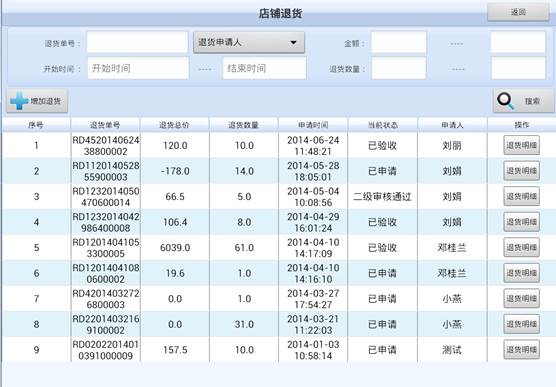Open 退货明细 for row 5 with total 6039.0

[x=522, y=247]
